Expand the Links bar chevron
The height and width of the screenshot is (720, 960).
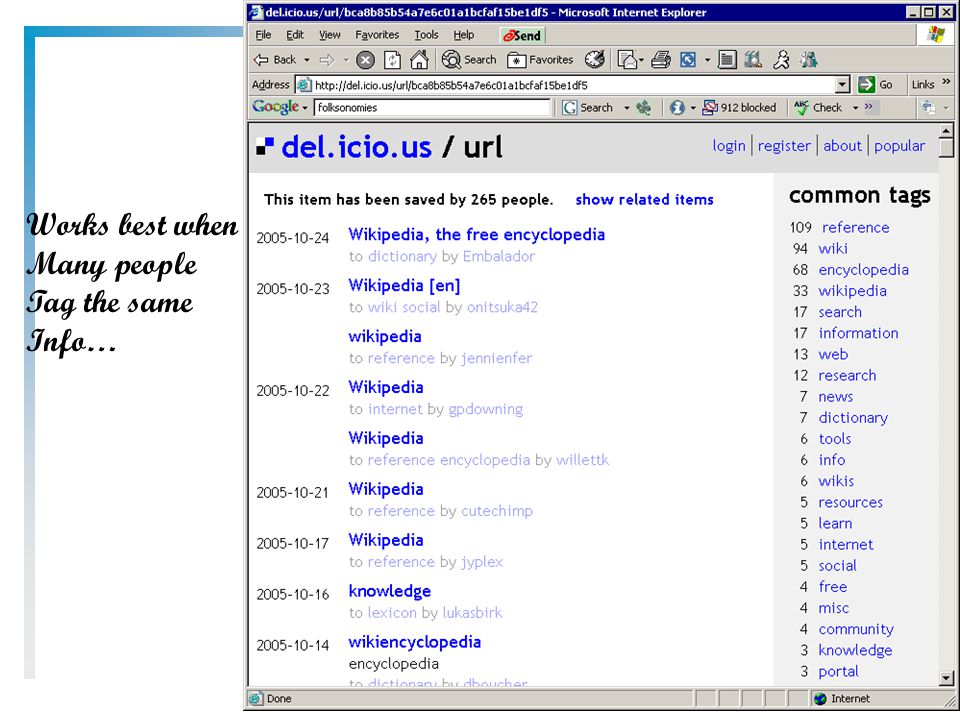pyautogui.click(x=946, y=81)
